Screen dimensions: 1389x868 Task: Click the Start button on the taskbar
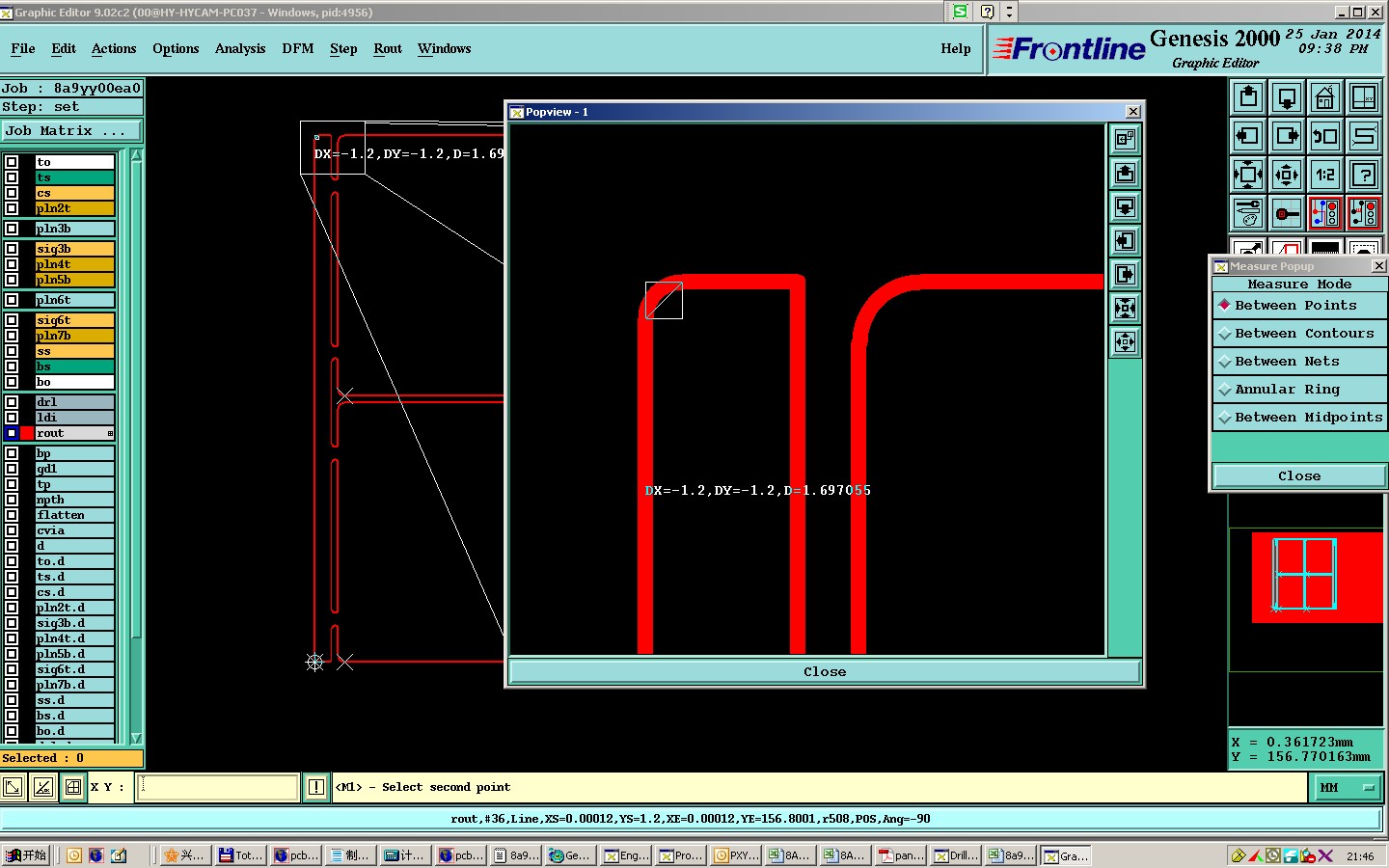[x=26, y=855]
